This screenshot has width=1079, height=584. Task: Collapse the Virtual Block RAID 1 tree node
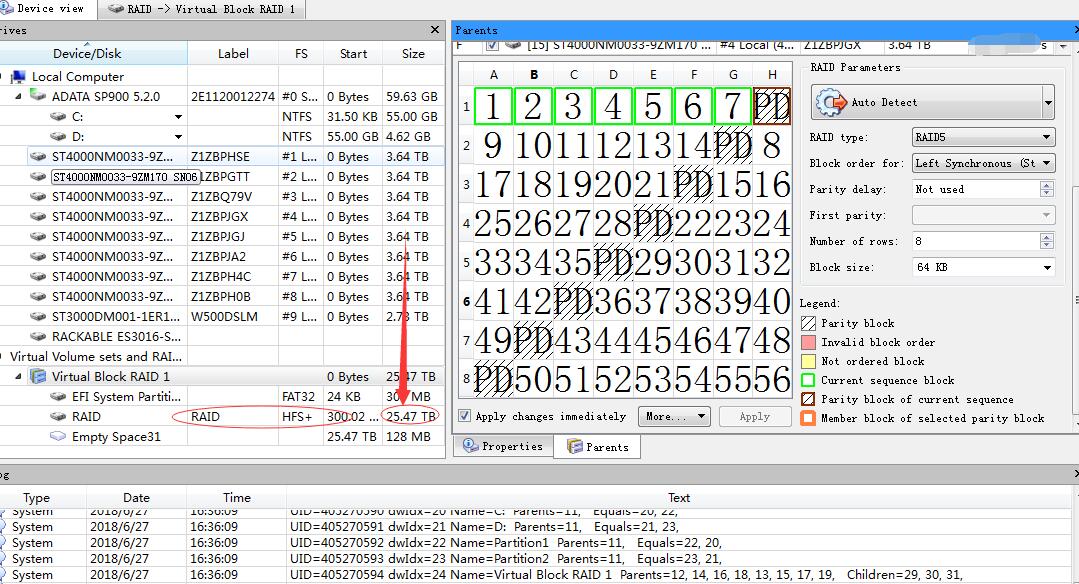coord(18,377)
